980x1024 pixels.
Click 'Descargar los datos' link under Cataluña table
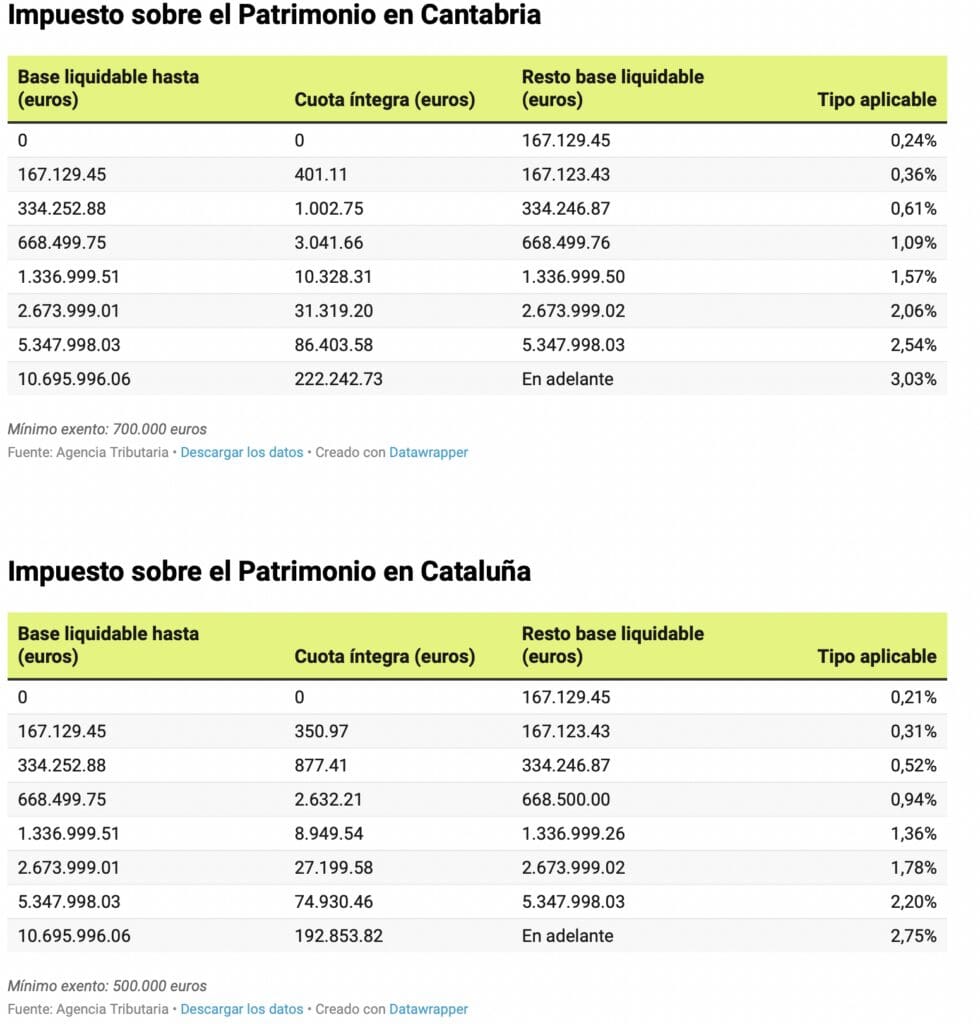click(241, 1009)
